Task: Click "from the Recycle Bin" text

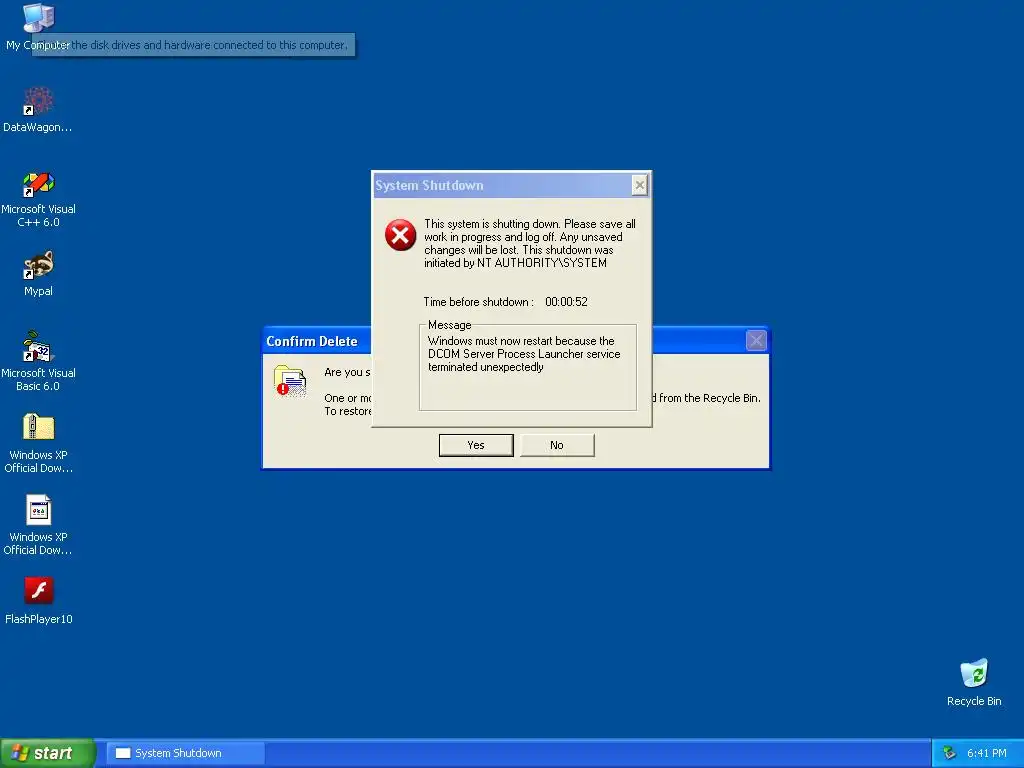Action: coord(709,398)
